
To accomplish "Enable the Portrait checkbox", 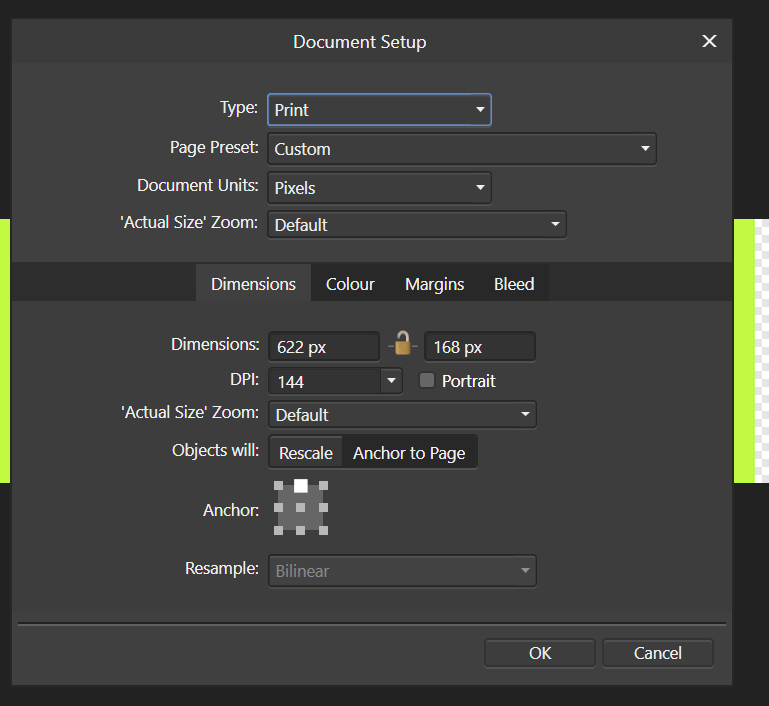I will coord(427,380).
